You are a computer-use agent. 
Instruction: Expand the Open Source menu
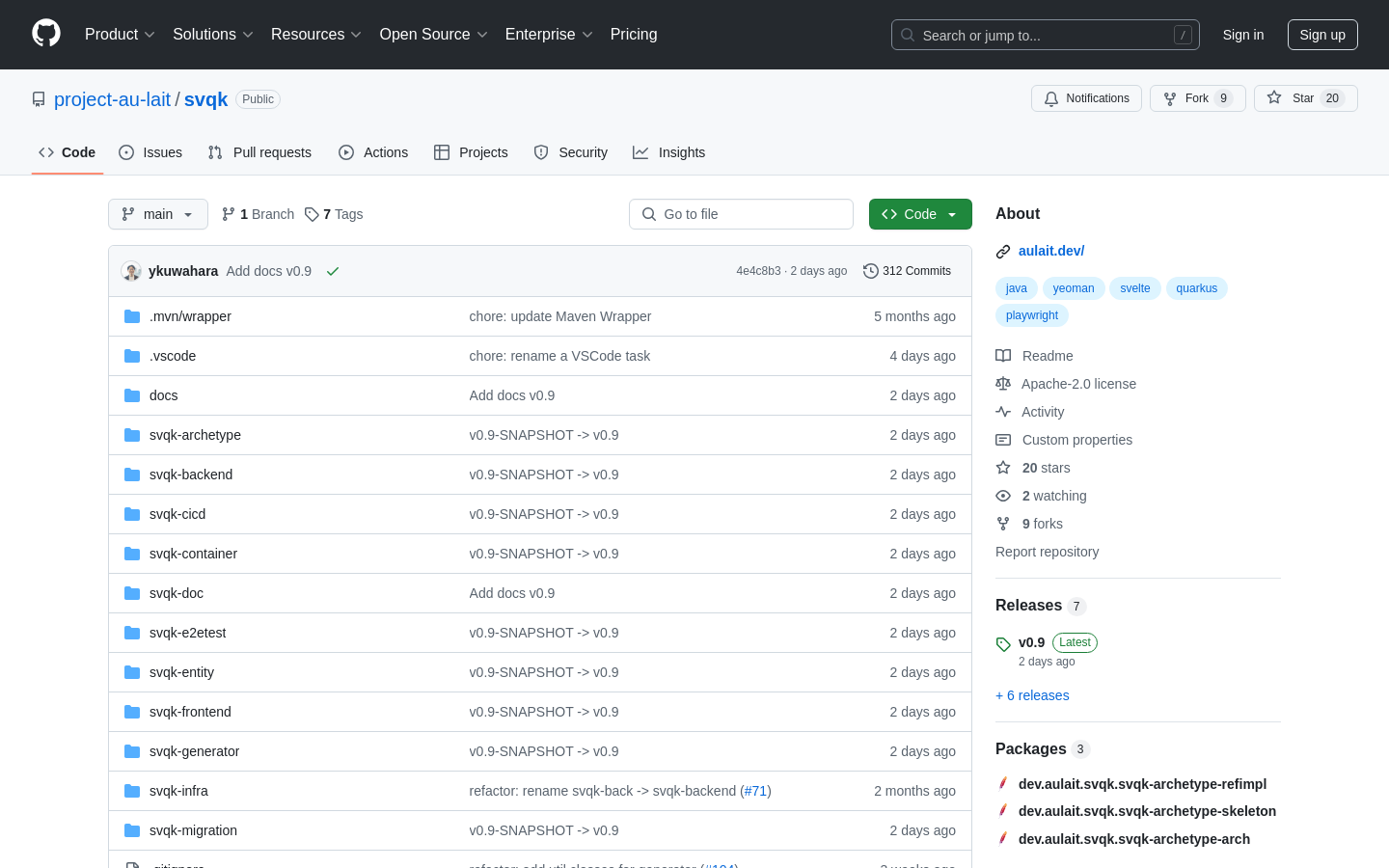434,35
